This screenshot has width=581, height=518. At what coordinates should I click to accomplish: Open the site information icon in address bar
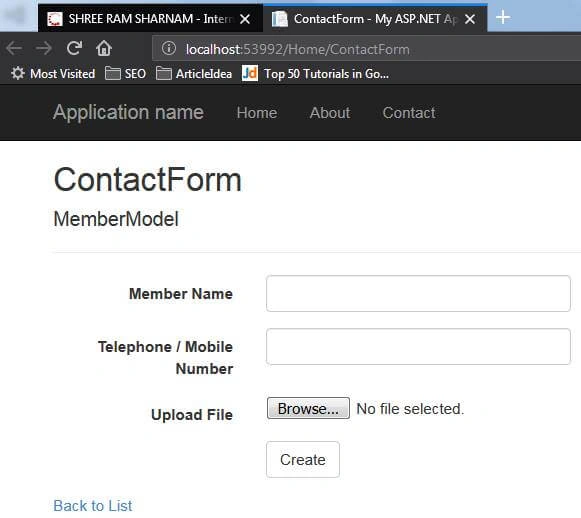tap(169, 48)
